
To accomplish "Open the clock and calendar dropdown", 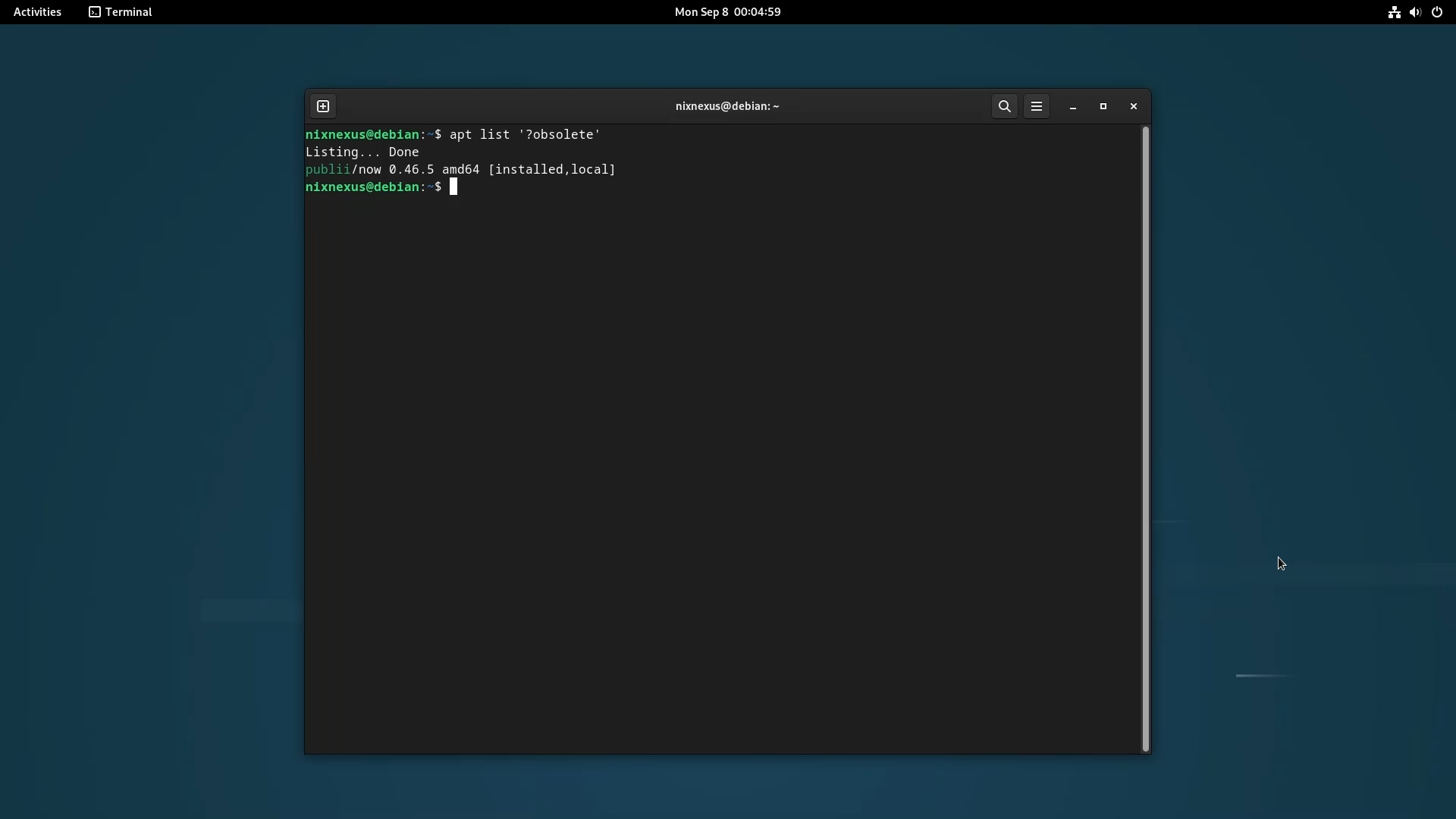I will pyautogui.click(x=727, y=12).
